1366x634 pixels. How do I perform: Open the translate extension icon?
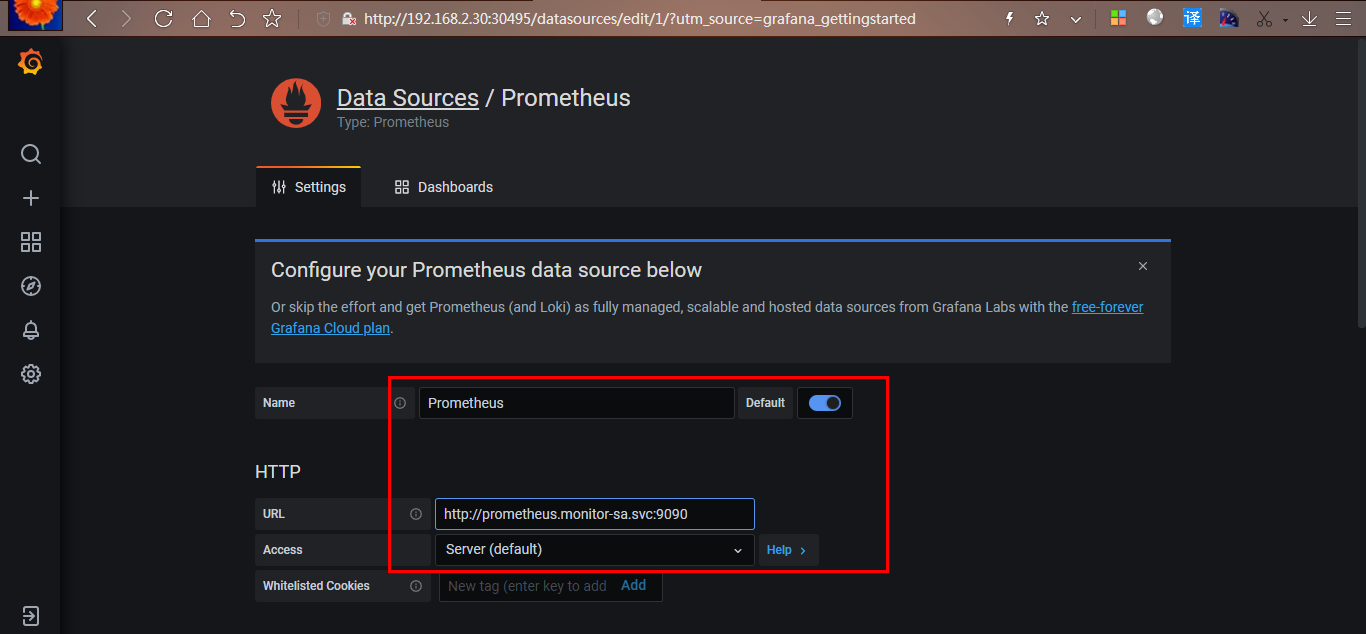[1192, 18]
